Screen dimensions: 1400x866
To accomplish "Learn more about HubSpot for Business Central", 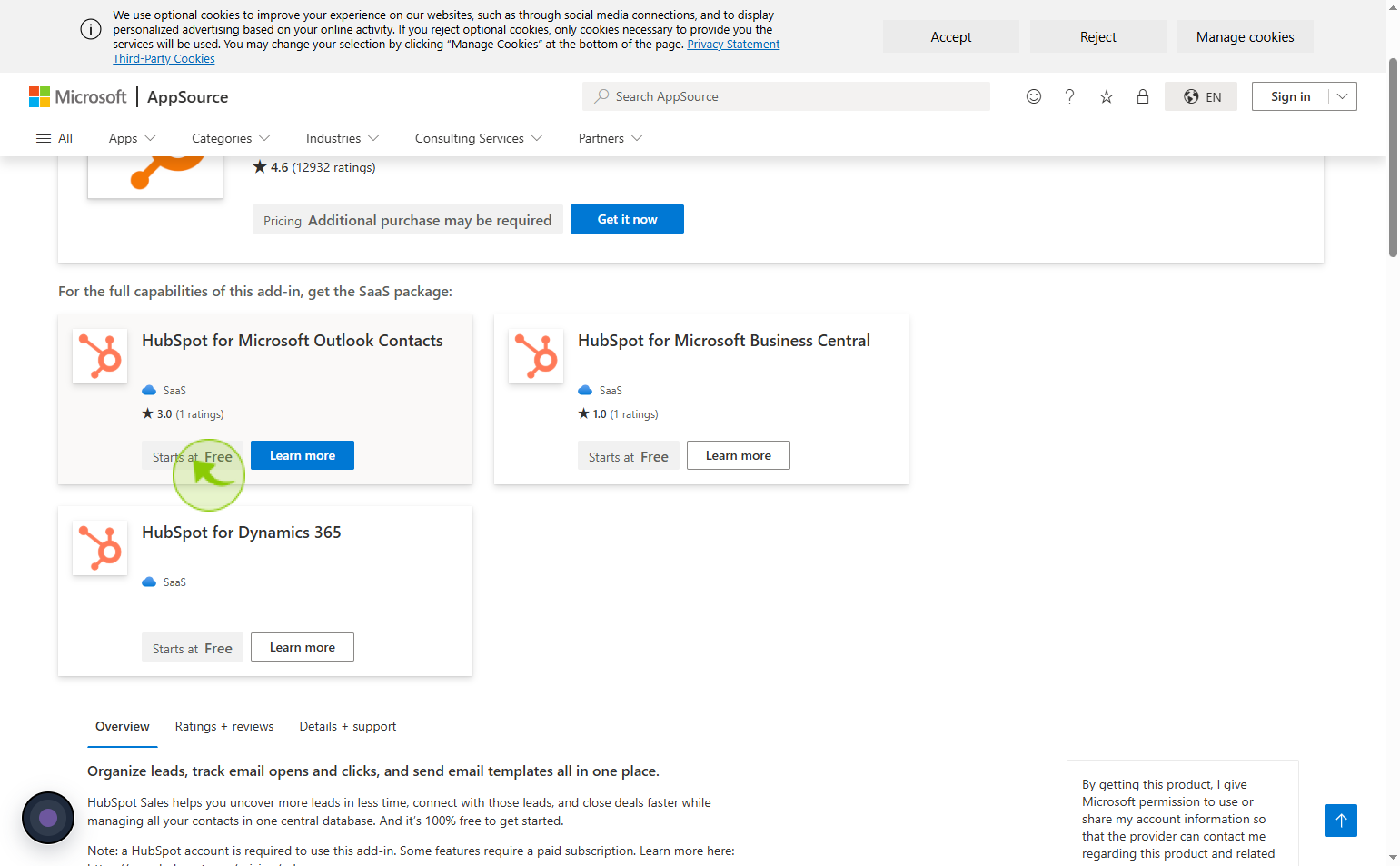I will click(739, 455).
